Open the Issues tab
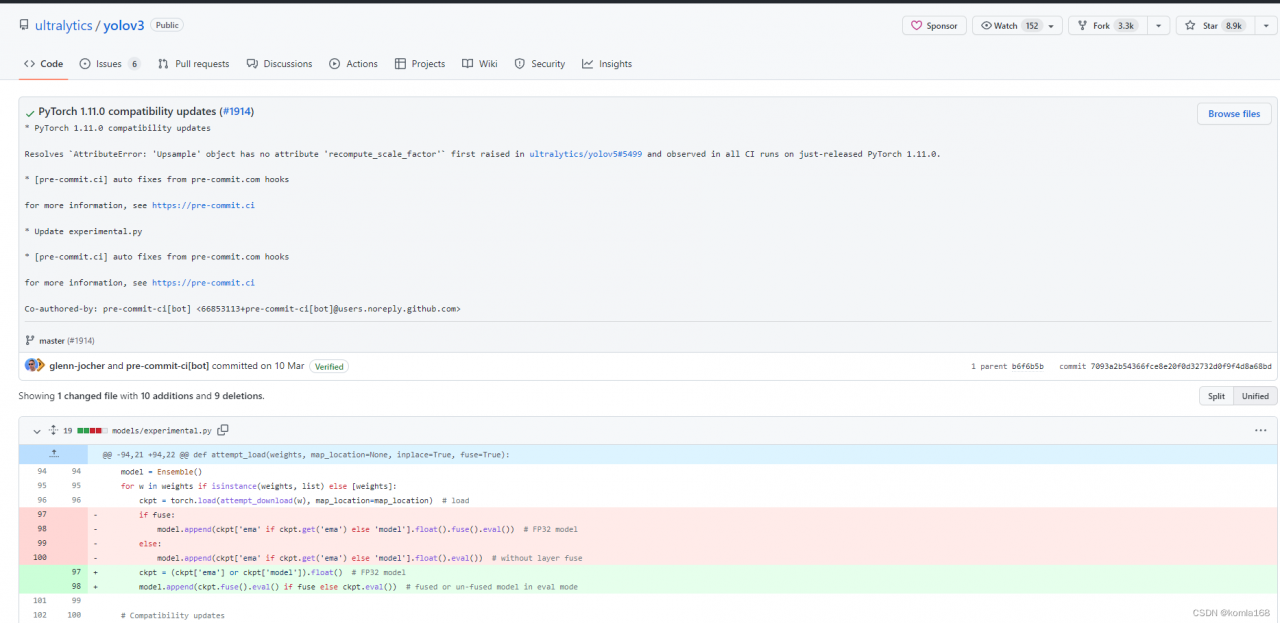 click(x=109, y=64)
